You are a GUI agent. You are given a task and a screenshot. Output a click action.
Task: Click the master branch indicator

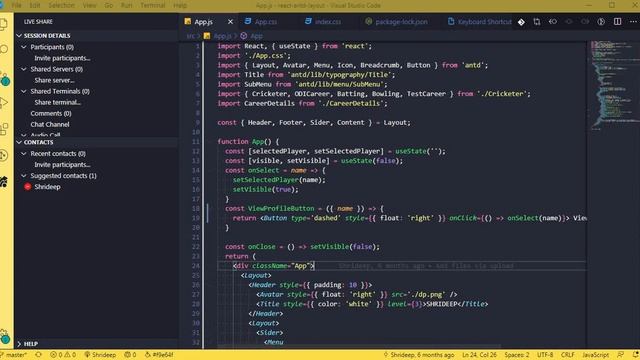[14, 355]
